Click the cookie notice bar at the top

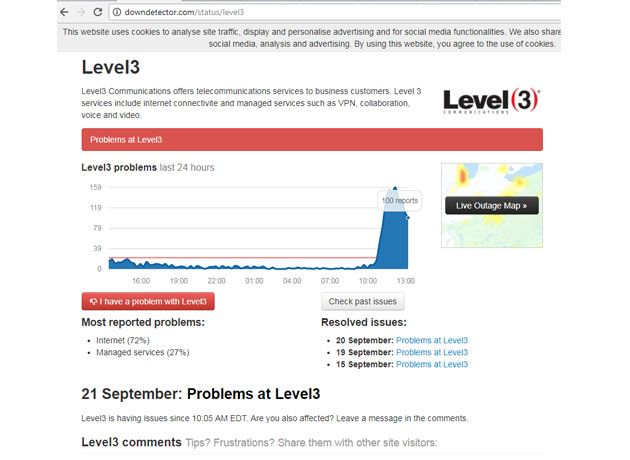[x=310, y=37]
